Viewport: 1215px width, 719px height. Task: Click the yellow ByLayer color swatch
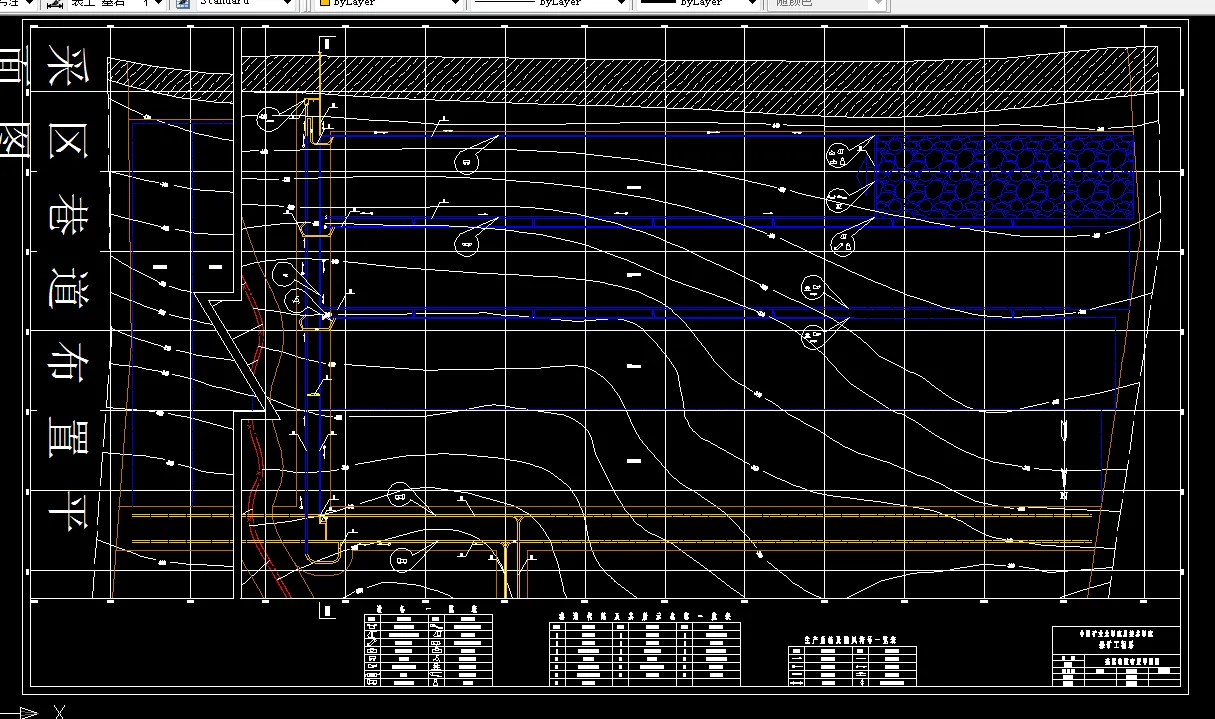click(x=324, y=4)
